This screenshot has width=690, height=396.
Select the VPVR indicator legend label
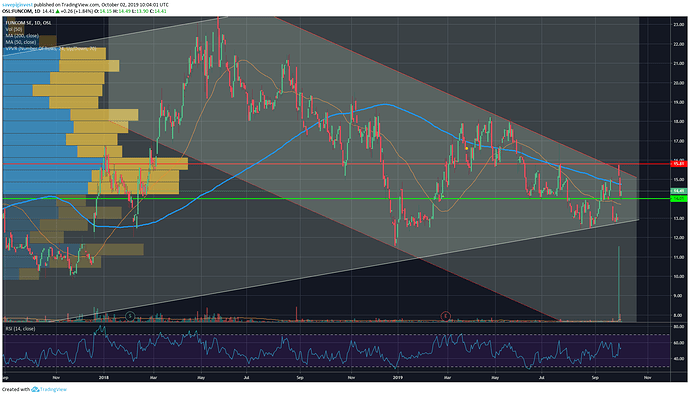click(51, 49)
